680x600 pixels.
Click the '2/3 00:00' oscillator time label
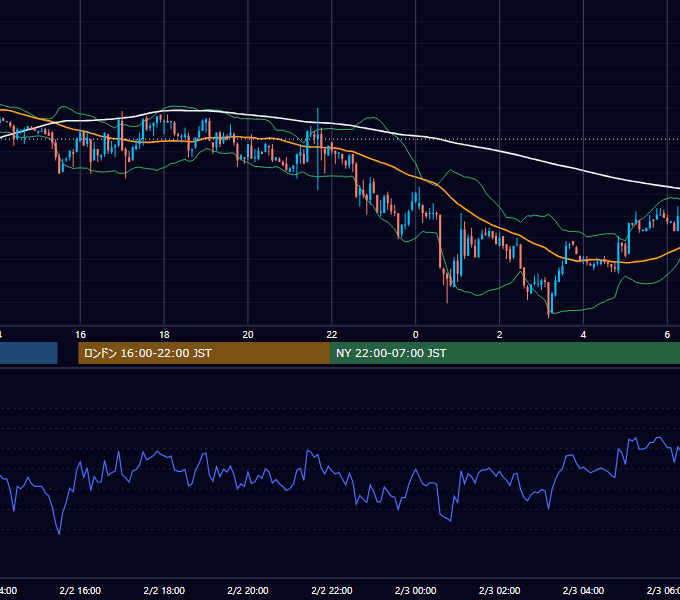[x=415, y=590]
